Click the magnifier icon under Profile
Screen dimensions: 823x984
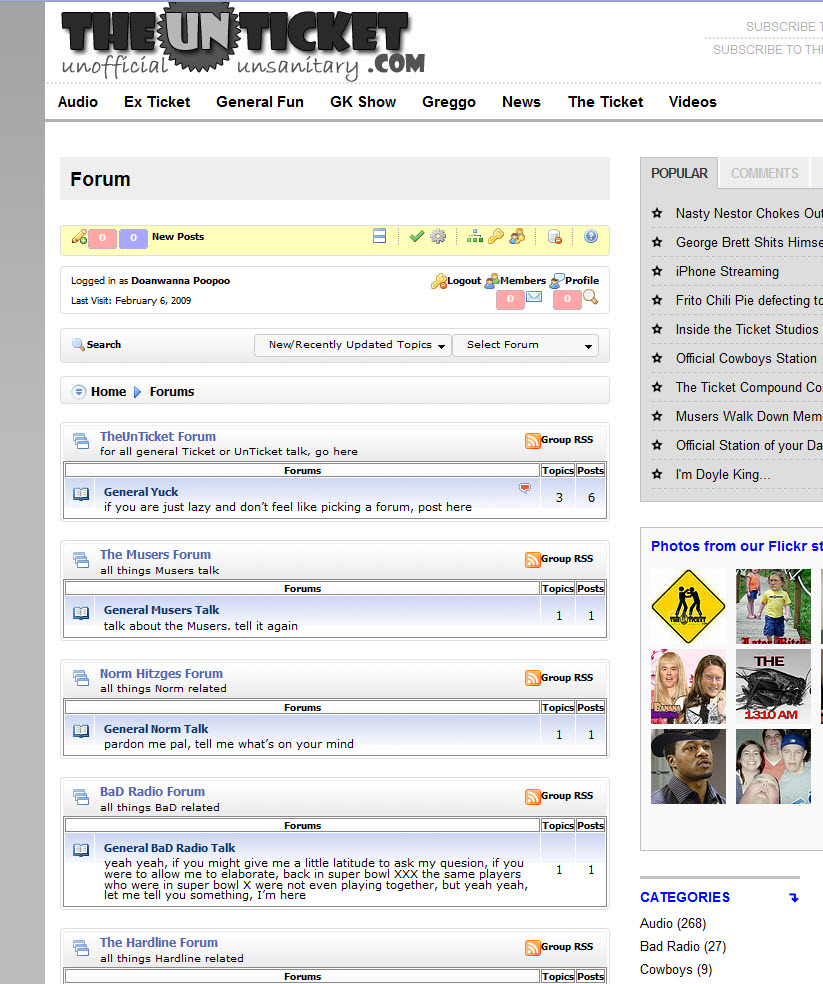(590, 297)
